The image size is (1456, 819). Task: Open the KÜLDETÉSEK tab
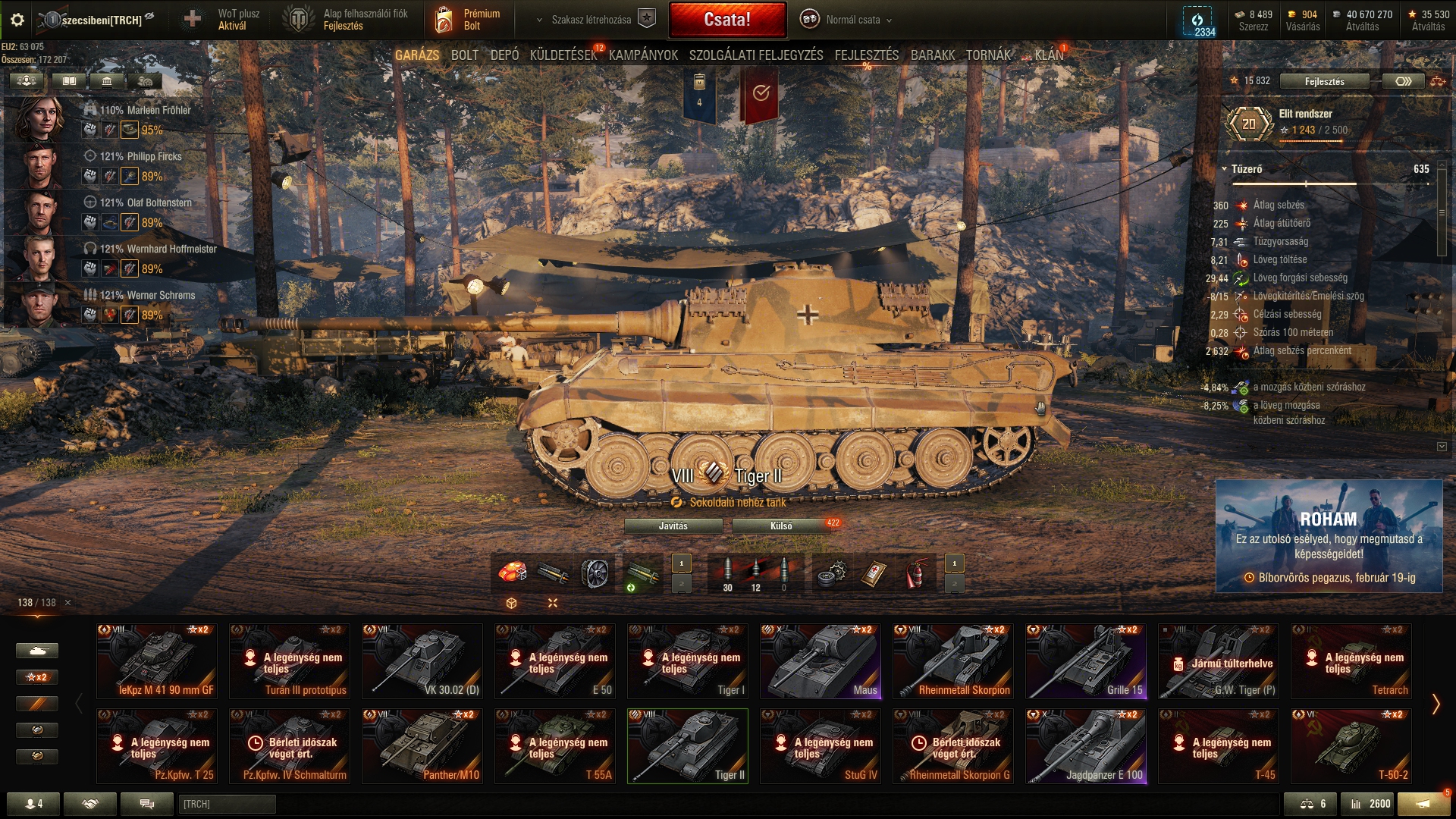pyautogui.click(x=563, y=55)
